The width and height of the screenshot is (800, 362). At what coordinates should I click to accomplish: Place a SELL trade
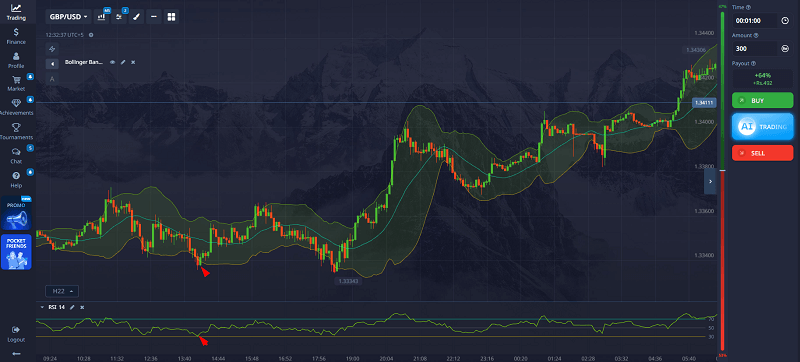[763, 152]
